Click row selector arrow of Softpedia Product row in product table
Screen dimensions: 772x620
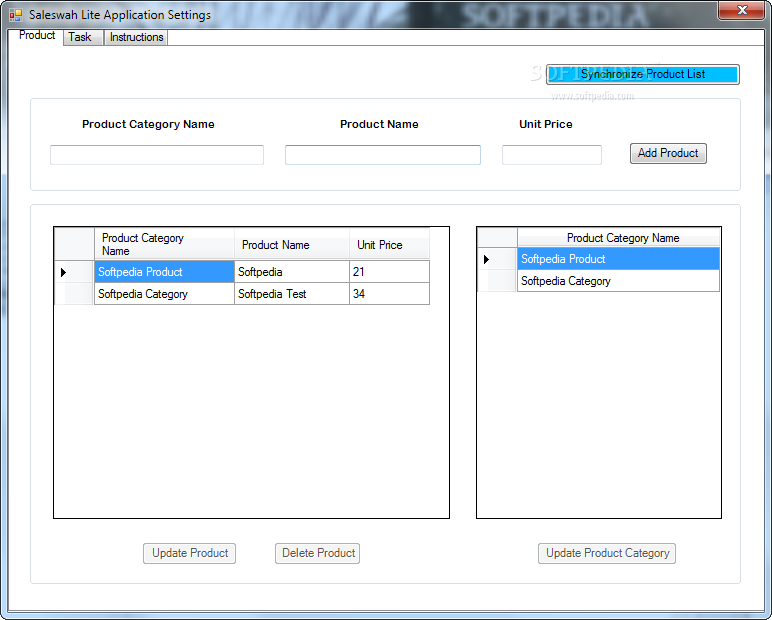(74, 272)
